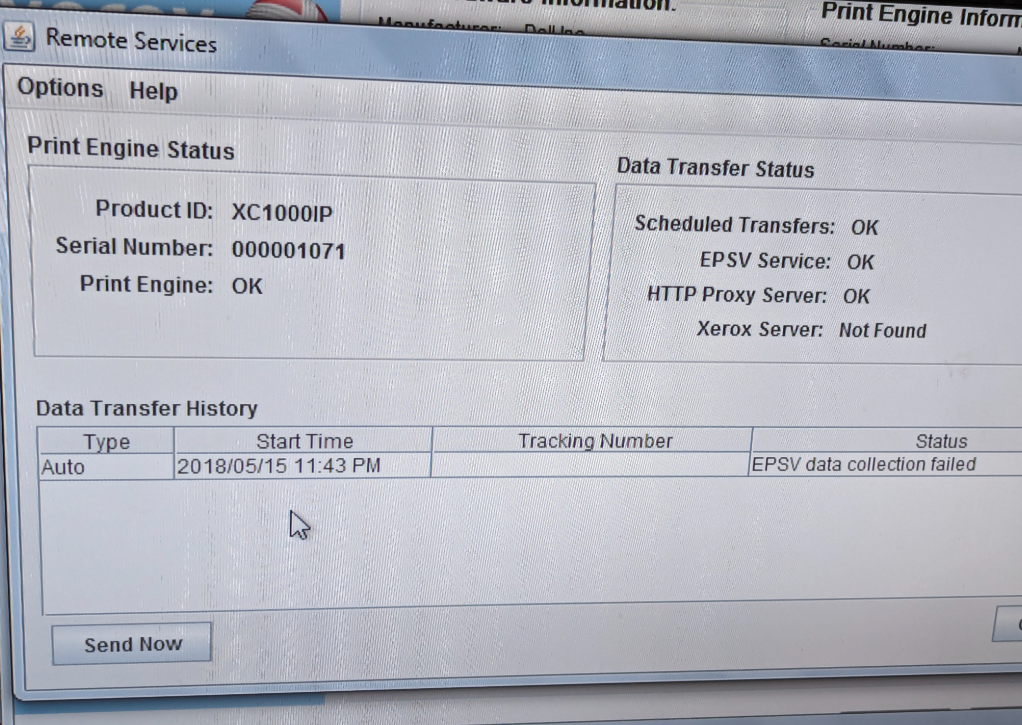Click Print Engine Information heading in background window
Viewport: 1022px width, 725px height.
tap(920, 14)
